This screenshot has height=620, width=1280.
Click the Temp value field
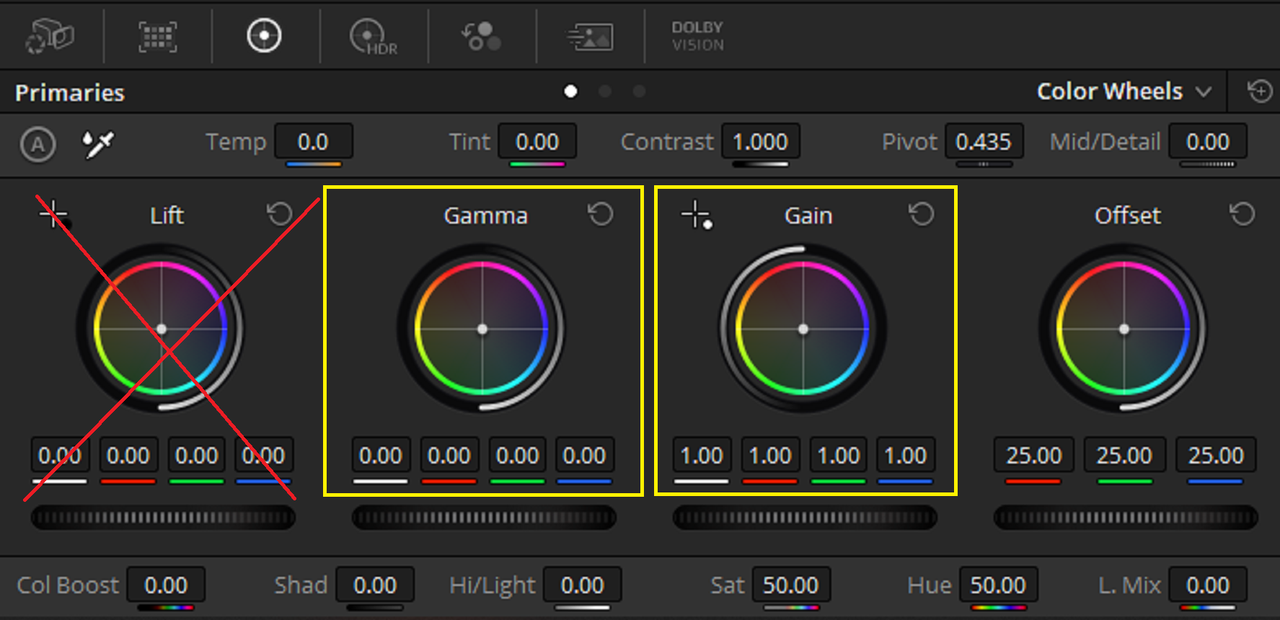(x=313, y=142)
